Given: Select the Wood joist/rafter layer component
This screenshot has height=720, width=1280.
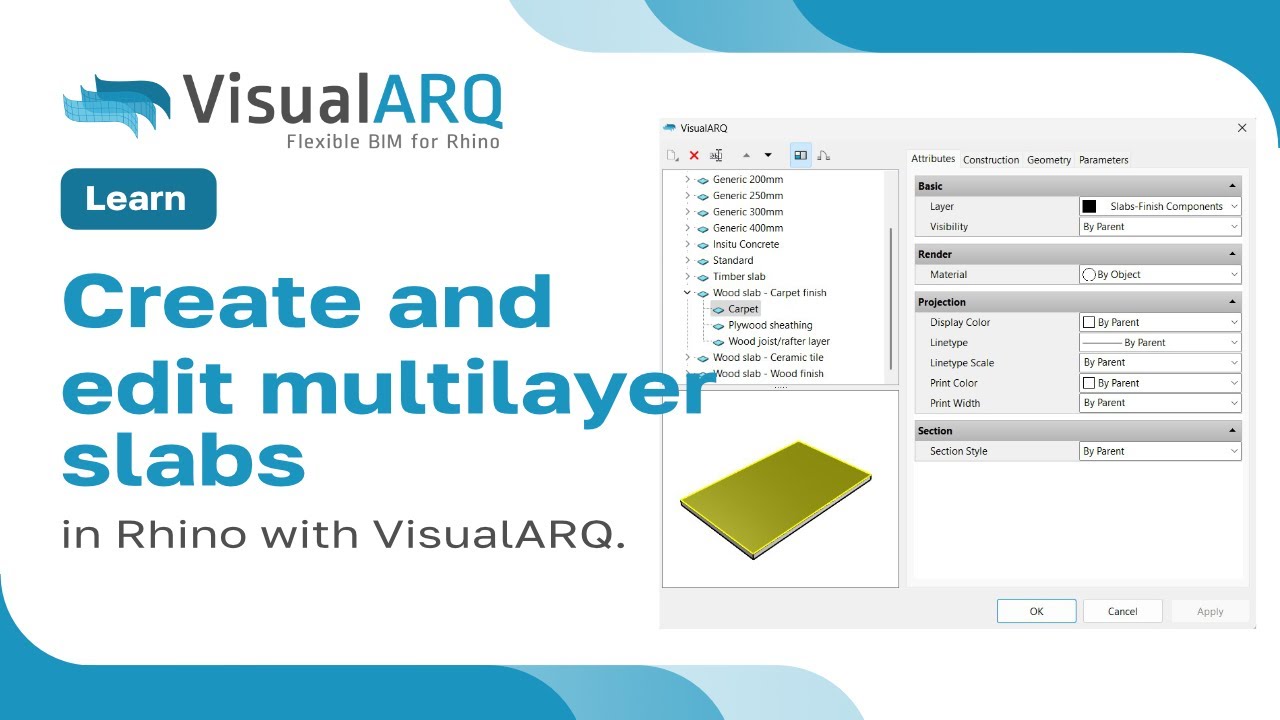Looking at the screenshot, I should pyautogui.click(x=779, y=342).
